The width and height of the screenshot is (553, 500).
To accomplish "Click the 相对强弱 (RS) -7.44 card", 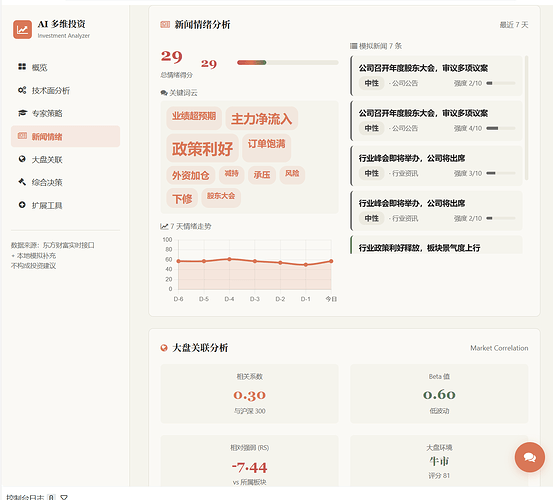I will 249,461.
